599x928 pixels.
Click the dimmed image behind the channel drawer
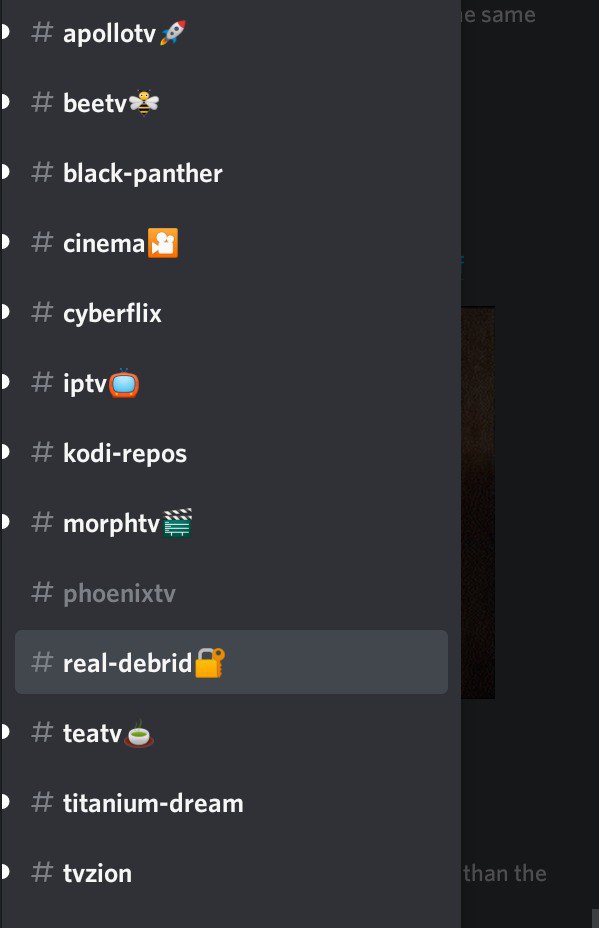point(478,502)
